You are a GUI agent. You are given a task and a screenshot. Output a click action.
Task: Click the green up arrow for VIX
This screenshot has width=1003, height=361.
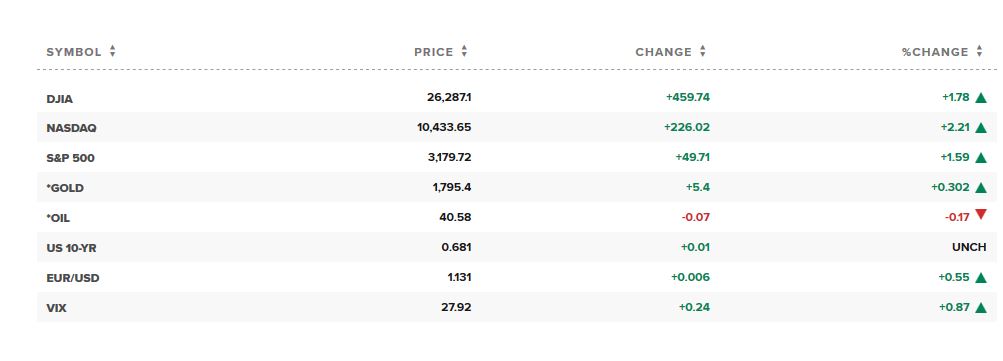click(981, 308)
